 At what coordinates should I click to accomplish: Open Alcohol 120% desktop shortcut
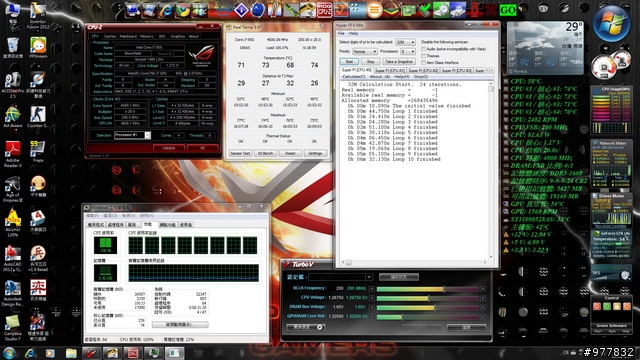13,223
